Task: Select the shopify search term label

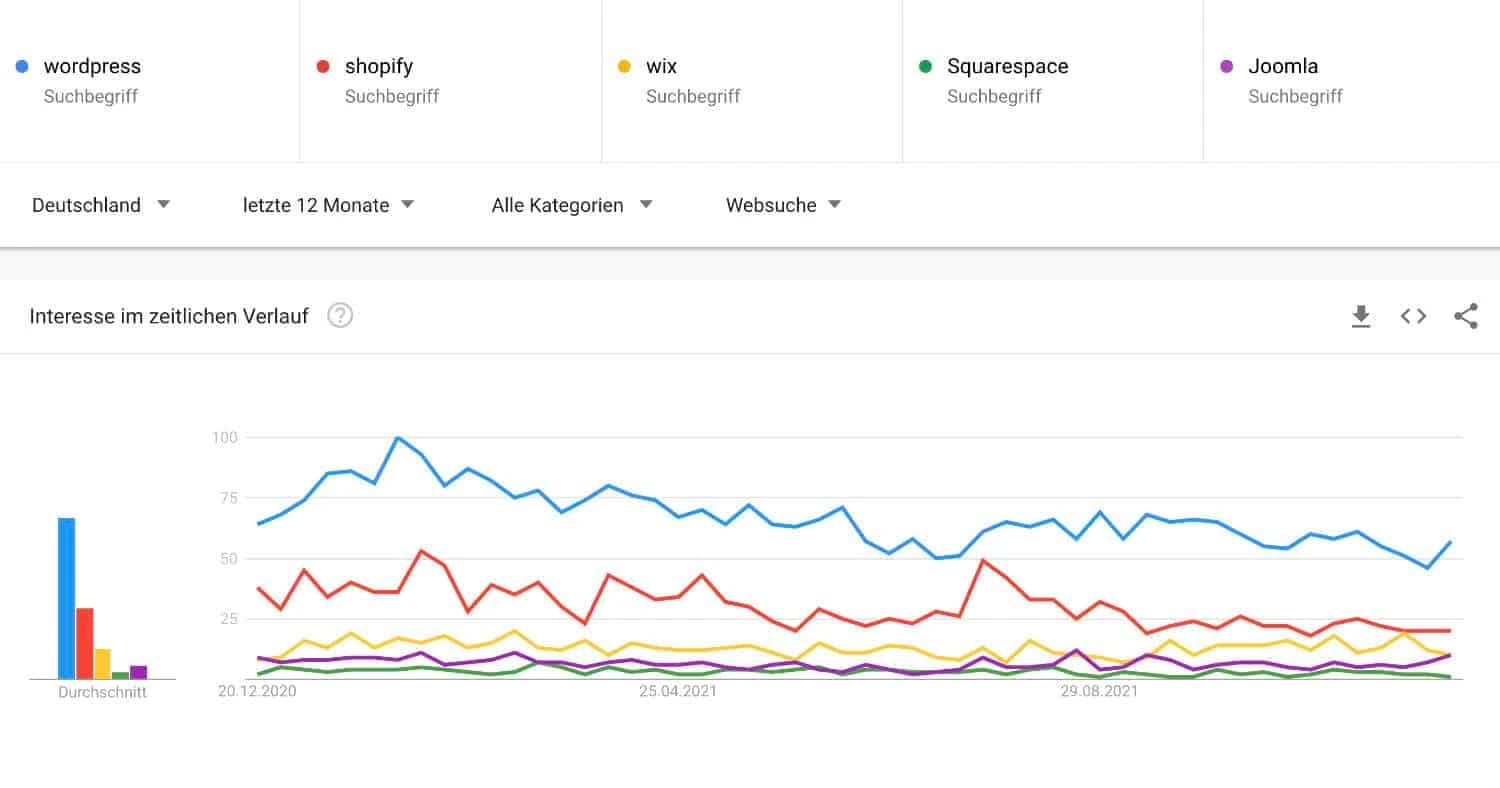Action: pos(378,66)
